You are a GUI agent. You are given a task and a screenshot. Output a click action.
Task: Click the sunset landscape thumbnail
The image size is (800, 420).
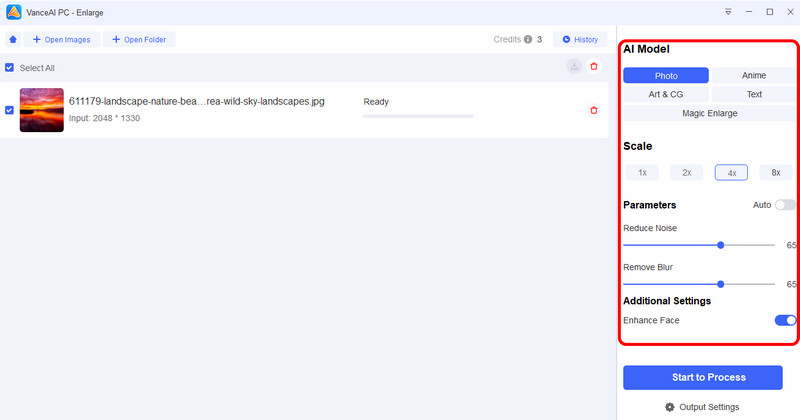41,110
